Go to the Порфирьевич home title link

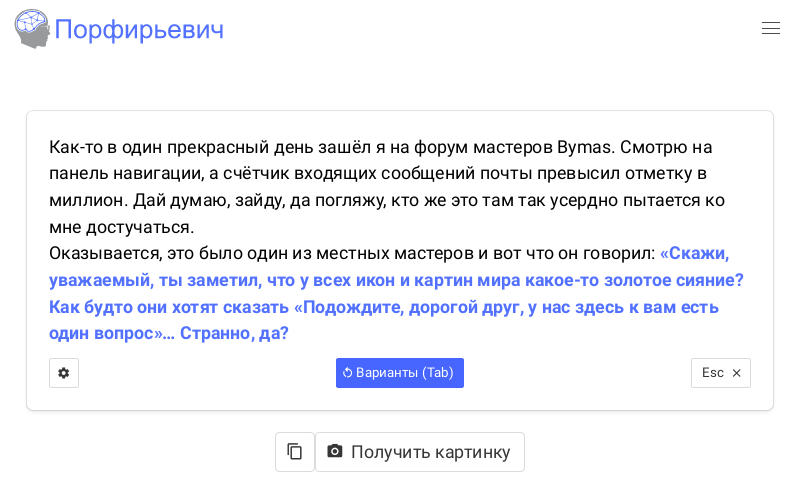pos(139,30)
